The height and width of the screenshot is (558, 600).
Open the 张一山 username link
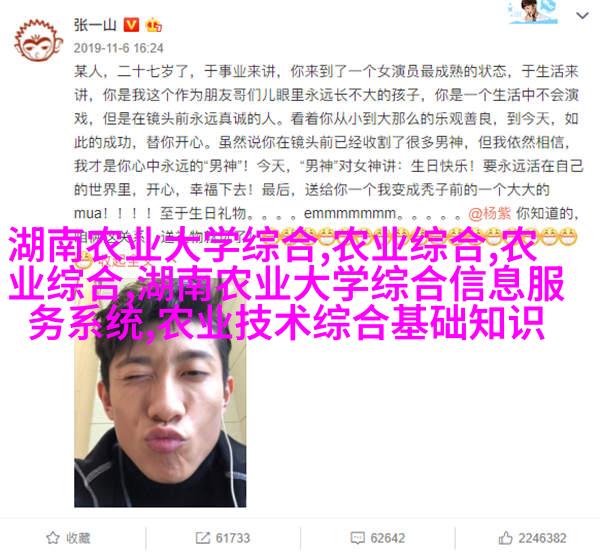pyautogui.click(x=95, y=26)
